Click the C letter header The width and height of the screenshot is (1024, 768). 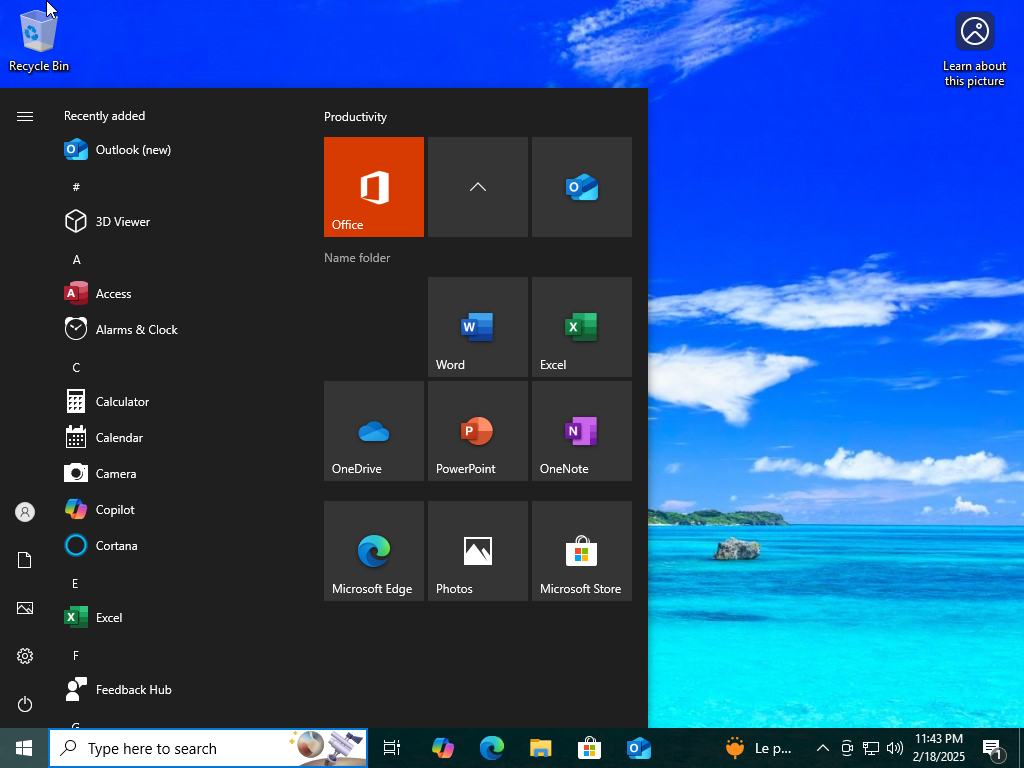(76, 368)
